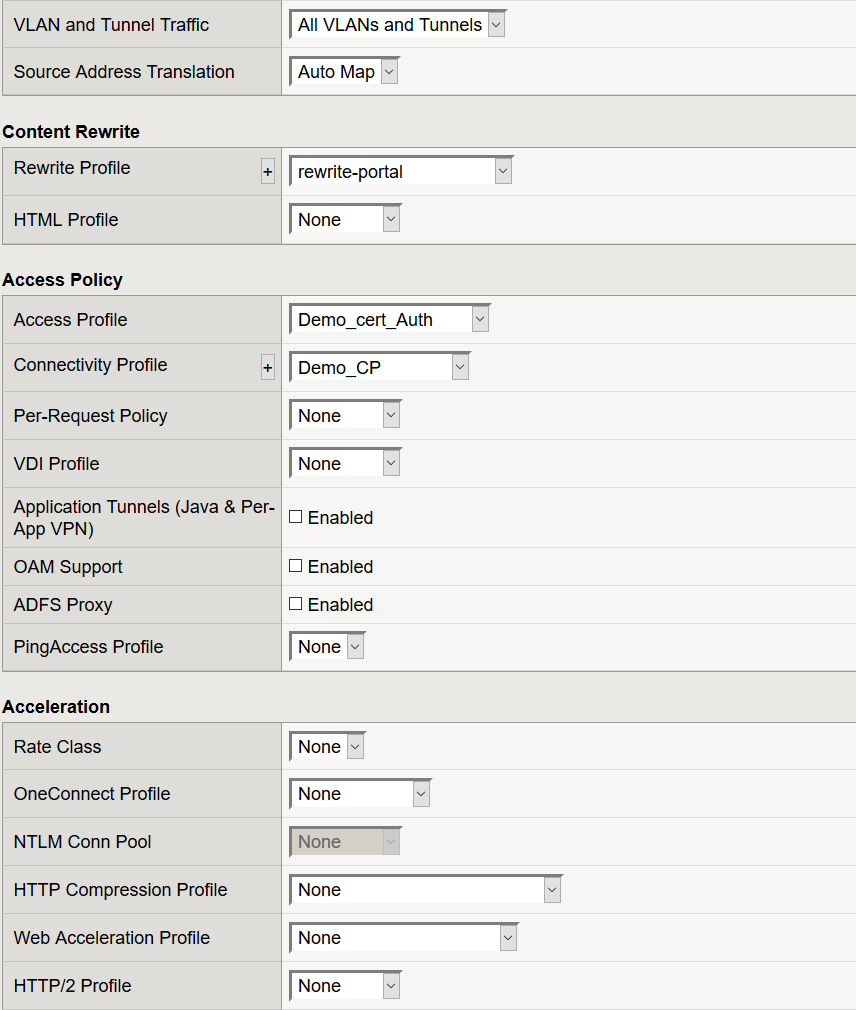Open the HTTP/2 Profile dropdown
Image resolution: width=856 pixels, height=1010 pixels.
345,986
